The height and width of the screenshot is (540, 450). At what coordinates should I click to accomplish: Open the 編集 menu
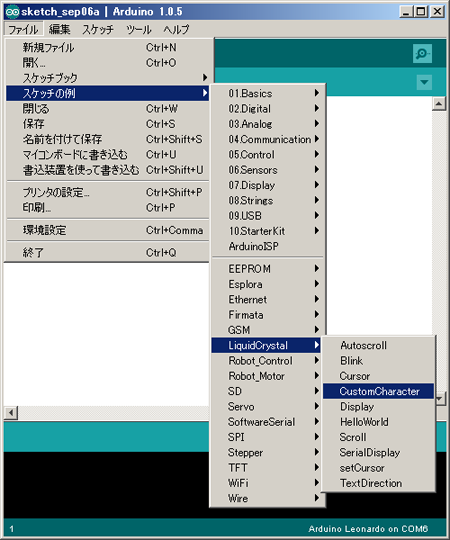[x=59, y=29]
